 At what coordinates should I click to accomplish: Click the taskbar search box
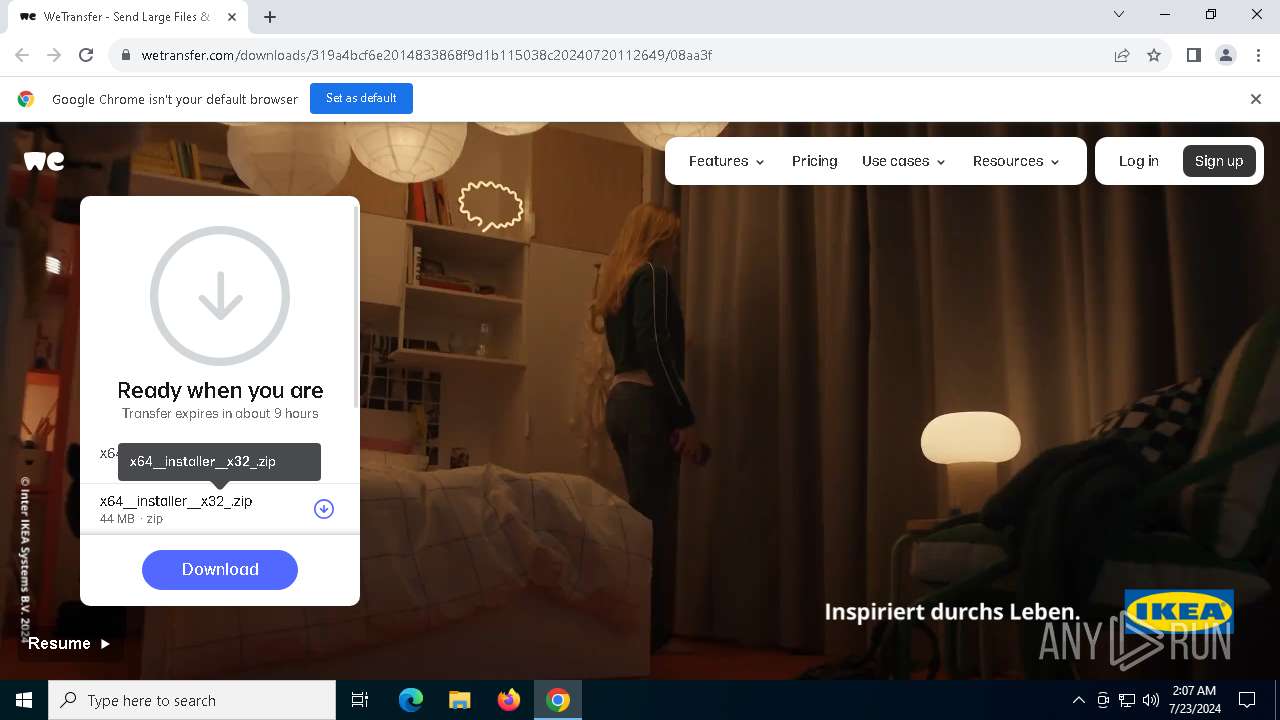(x=192, y=700)
